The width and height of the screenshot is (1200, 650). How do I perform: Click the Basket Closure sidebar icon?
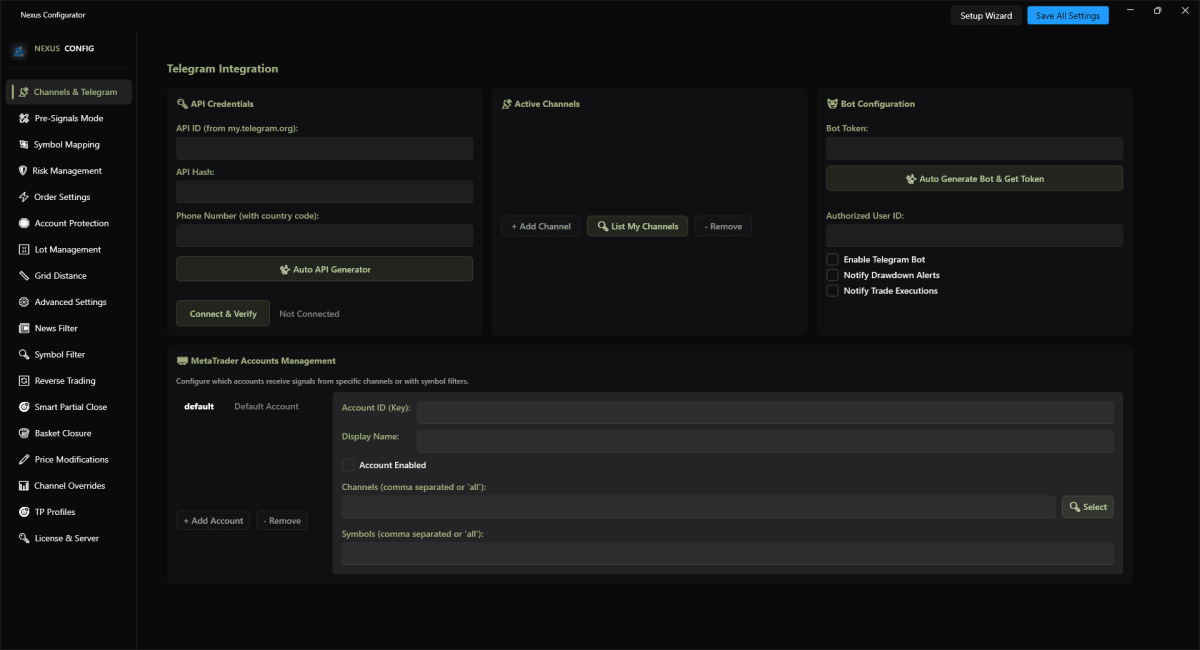[x=24, y=433]
